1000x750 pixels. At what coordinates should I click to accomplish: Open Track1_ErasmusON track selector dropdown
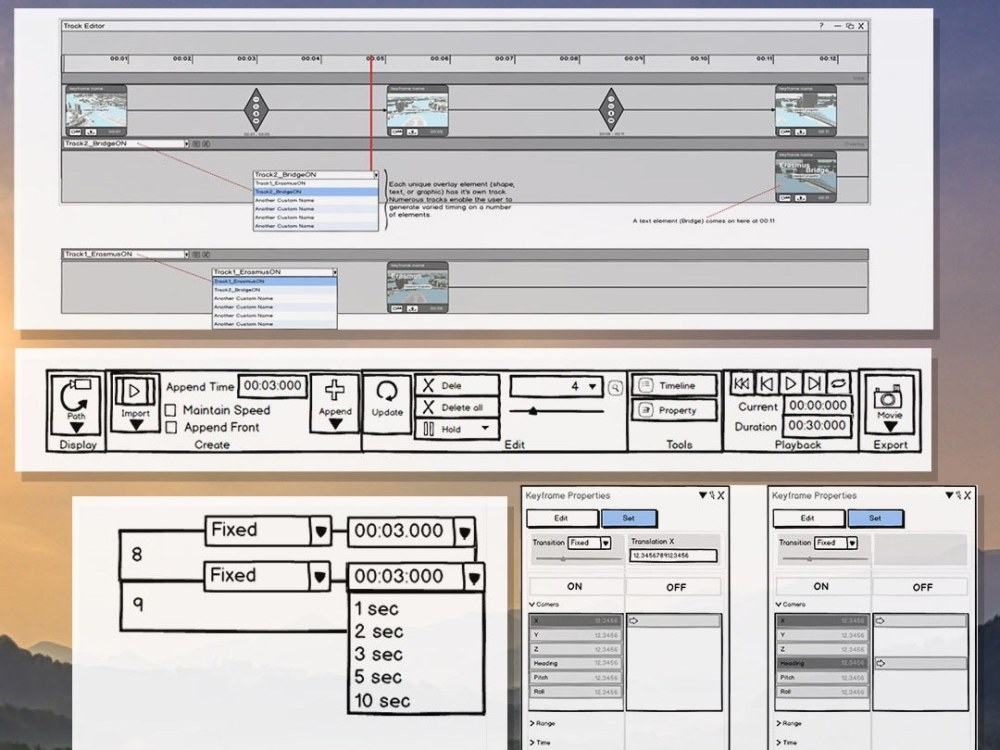pos(186,254)
